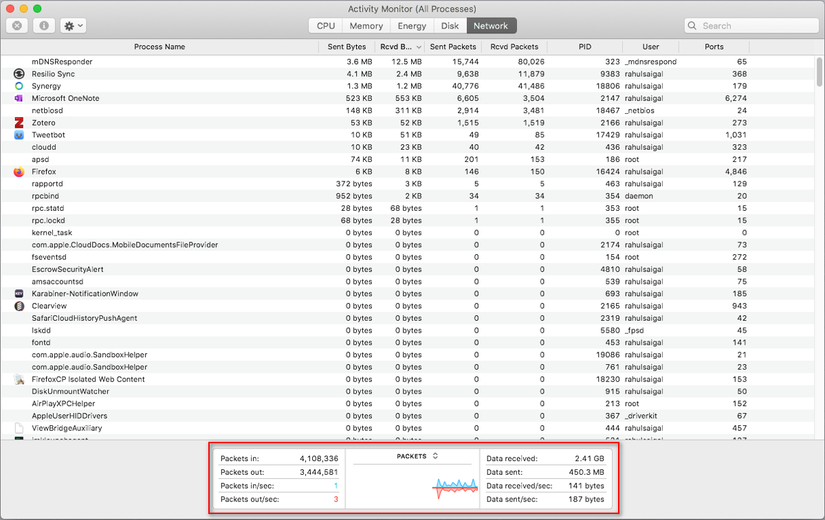Select the SafariCloudHistoryPushAgent row
Screen dimensions: 825x520
point(408,318)
